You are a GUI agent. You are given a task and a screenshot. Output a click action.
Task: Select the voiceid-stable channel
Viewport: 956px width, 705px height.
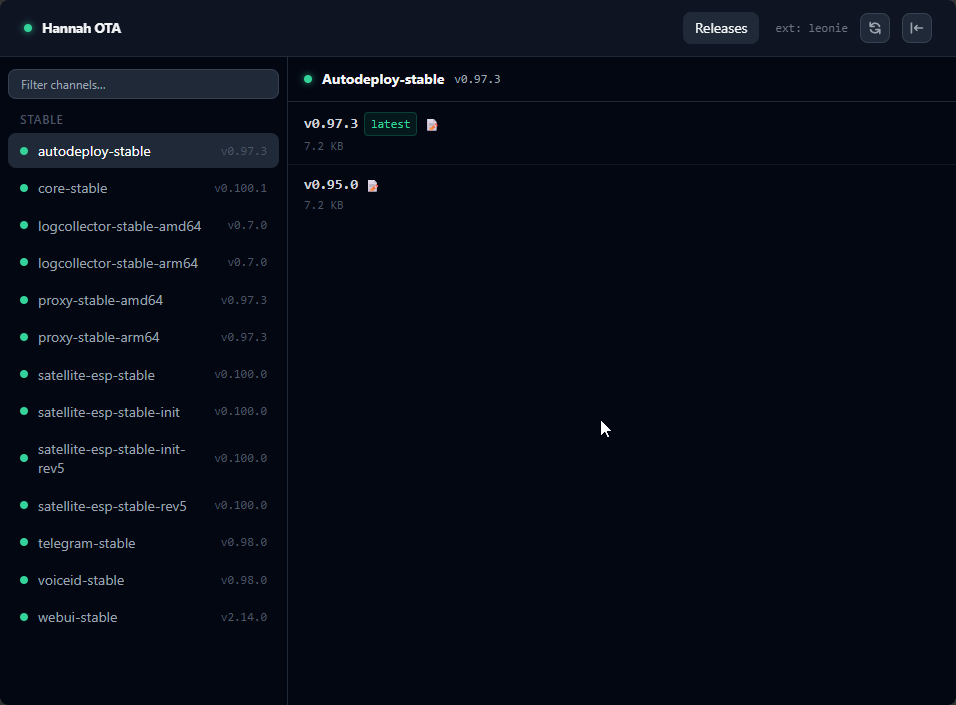[x=143, y=580]
